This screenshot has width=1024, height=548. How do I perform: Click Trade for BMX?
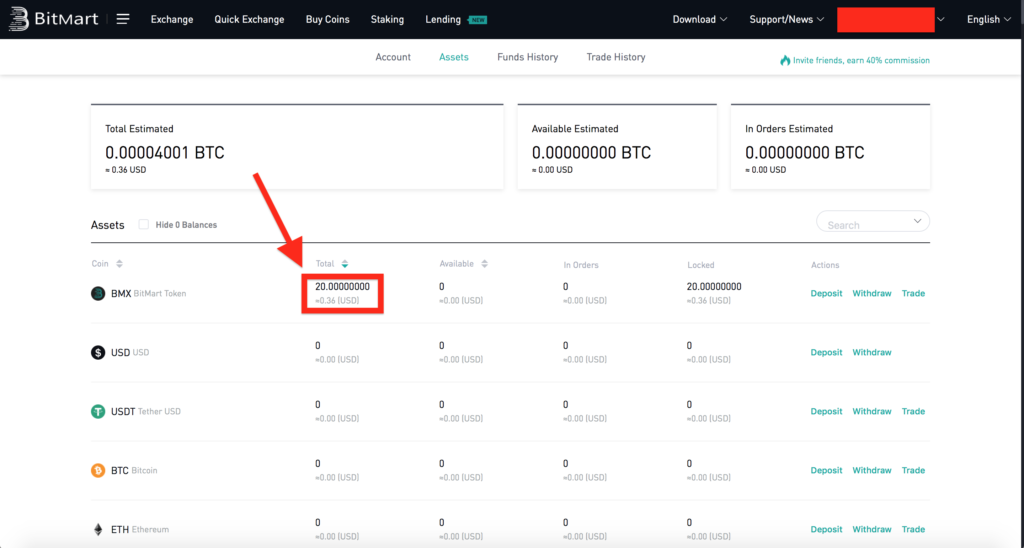(x=913, y=293)
